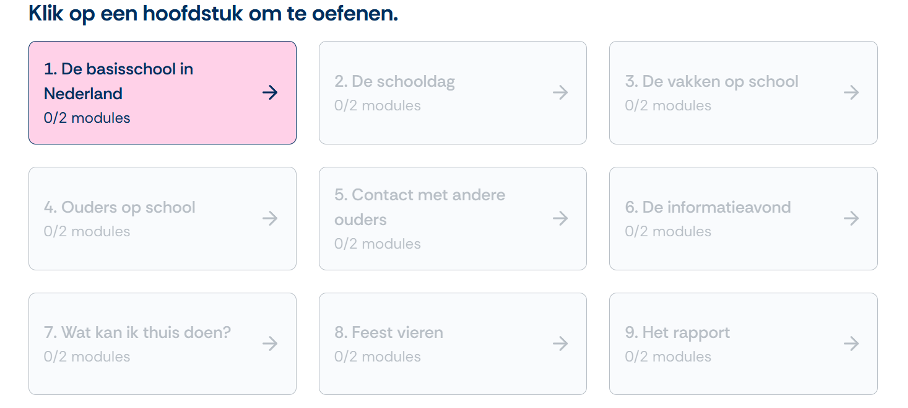The height and width of the screenshot is (408, 908).
Task: Open the Het rapport chapter title
Action: click(x=677, y=332)
